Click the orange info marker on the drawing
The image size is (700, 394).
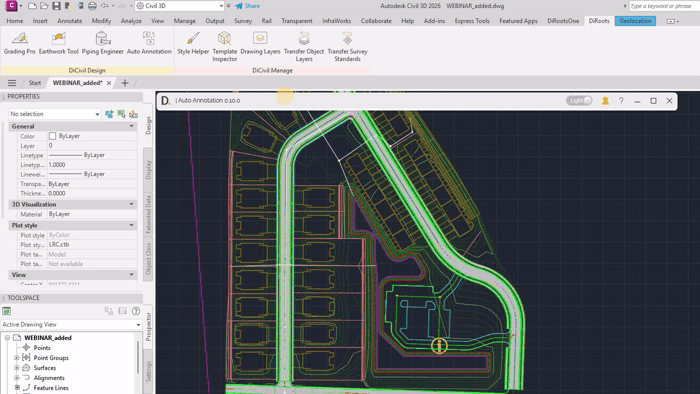(x=439, y=345)
